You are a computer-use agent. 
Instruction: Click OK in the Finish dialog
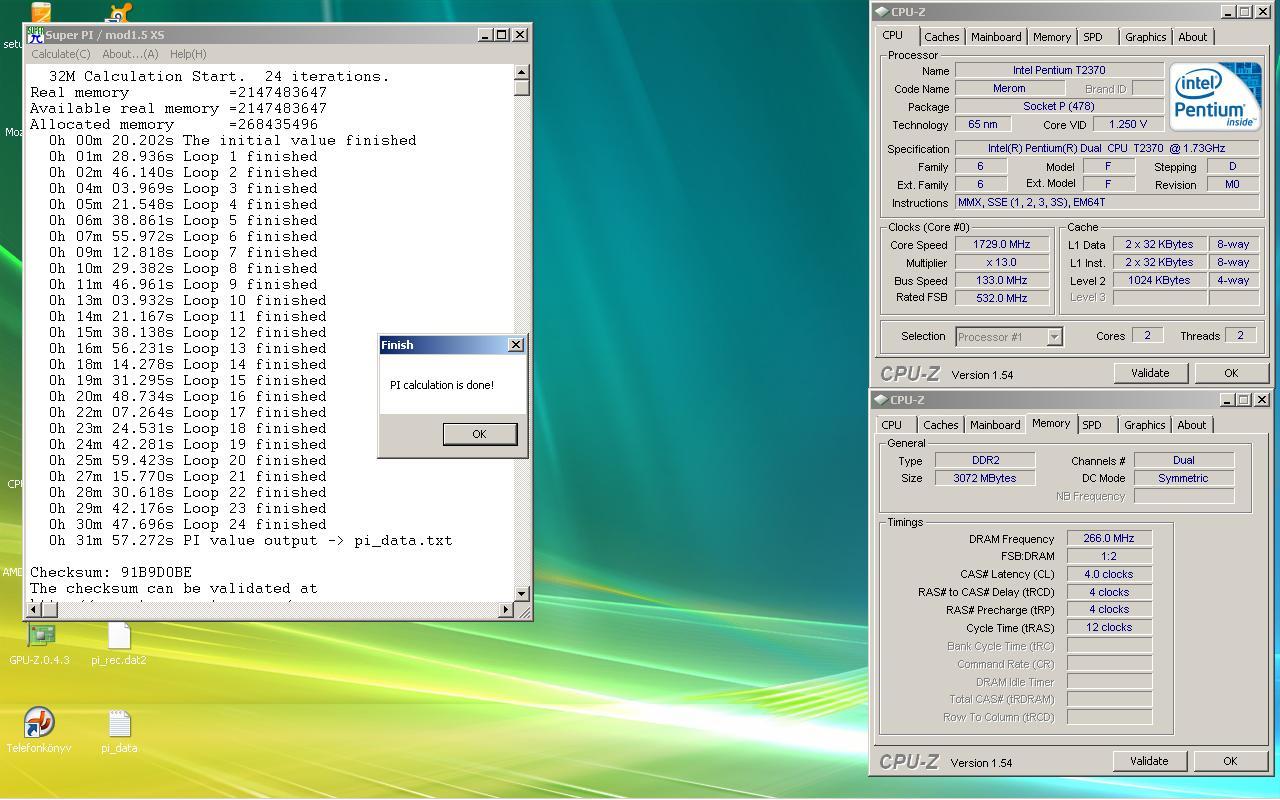[479, 434]
